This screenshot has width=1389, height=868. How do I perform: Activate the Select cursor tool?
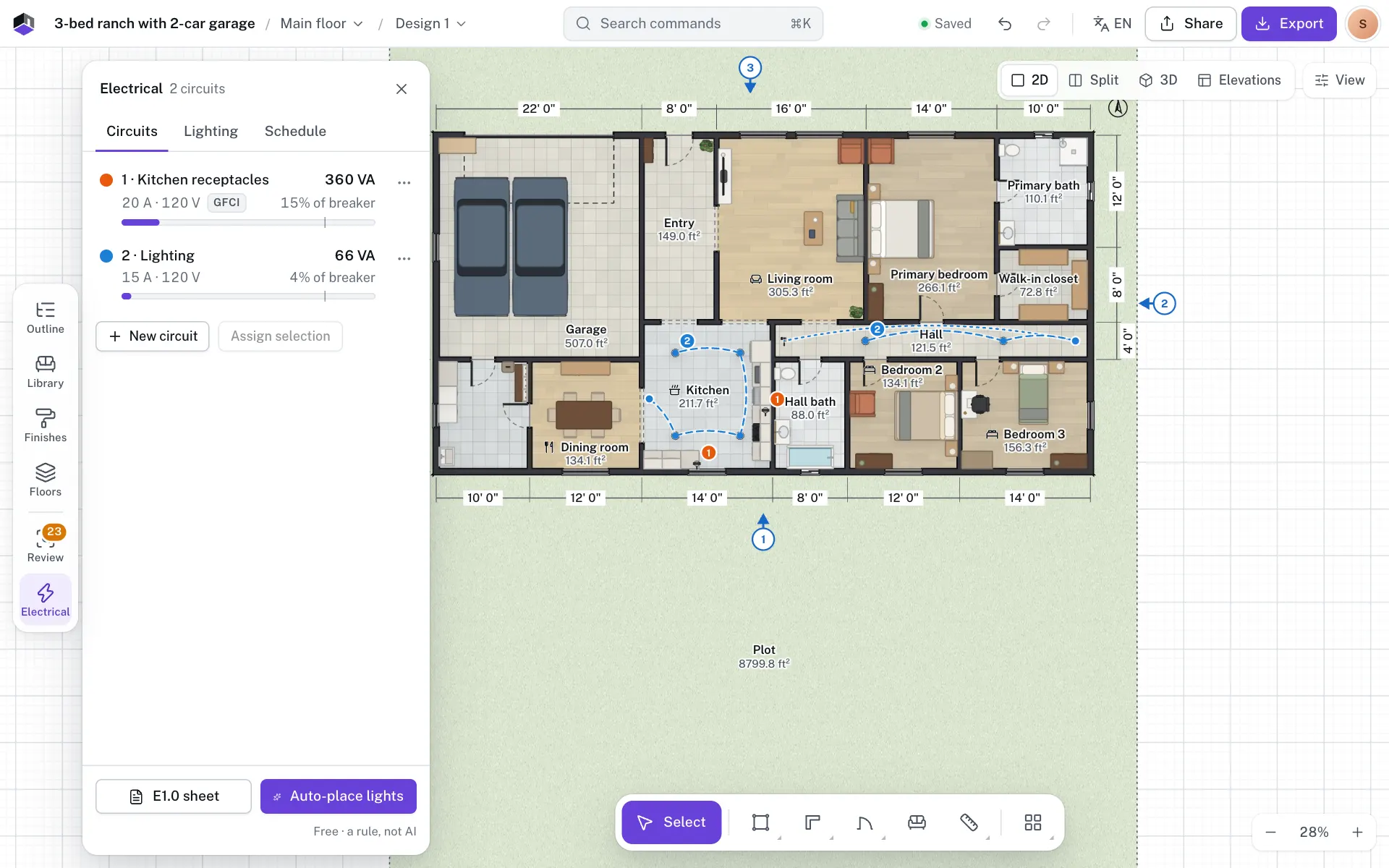671,822
